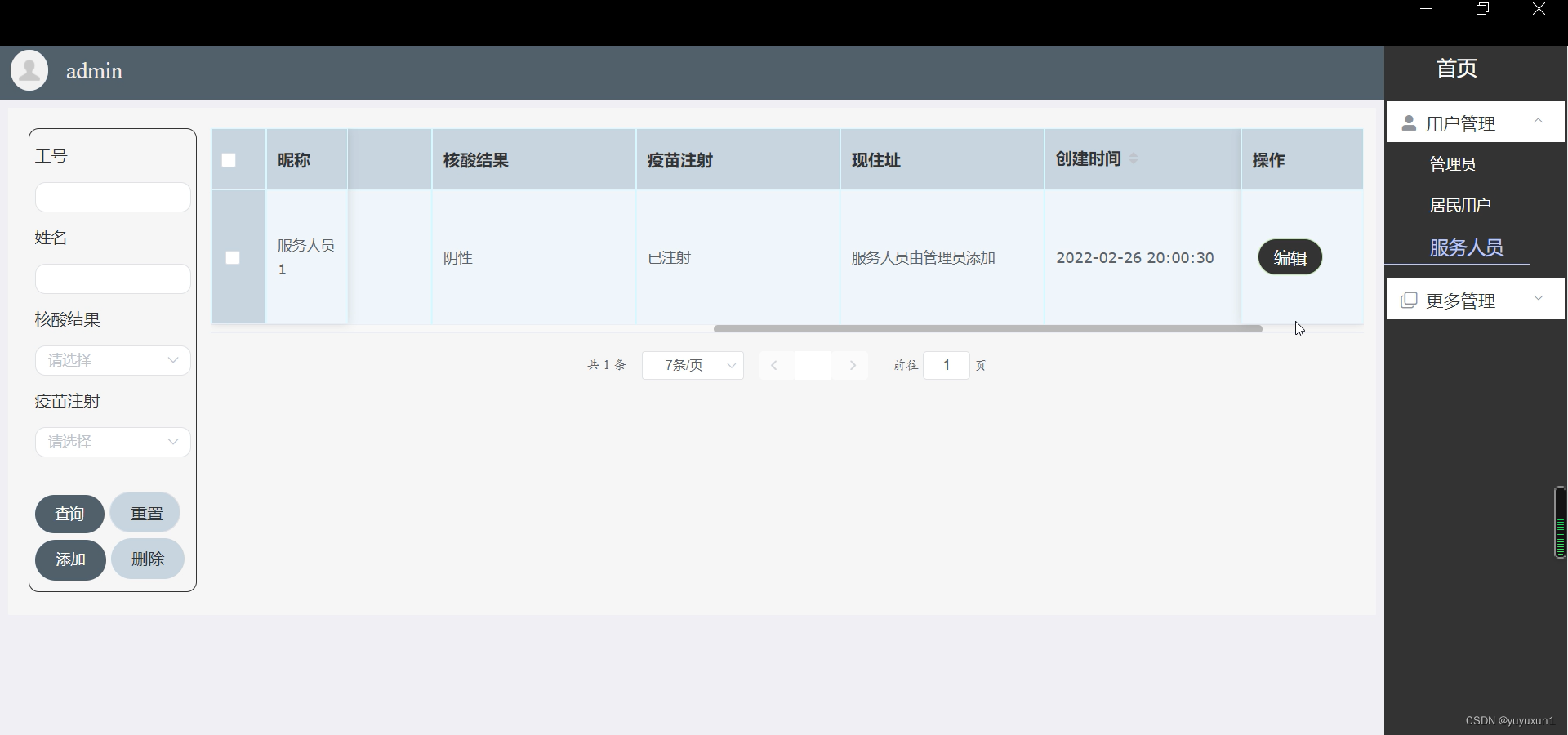Image resolution: width=1568 pixels, height=735 pixels.
Task: Click the icon next to 更多管理
Action: [1410, 300]
